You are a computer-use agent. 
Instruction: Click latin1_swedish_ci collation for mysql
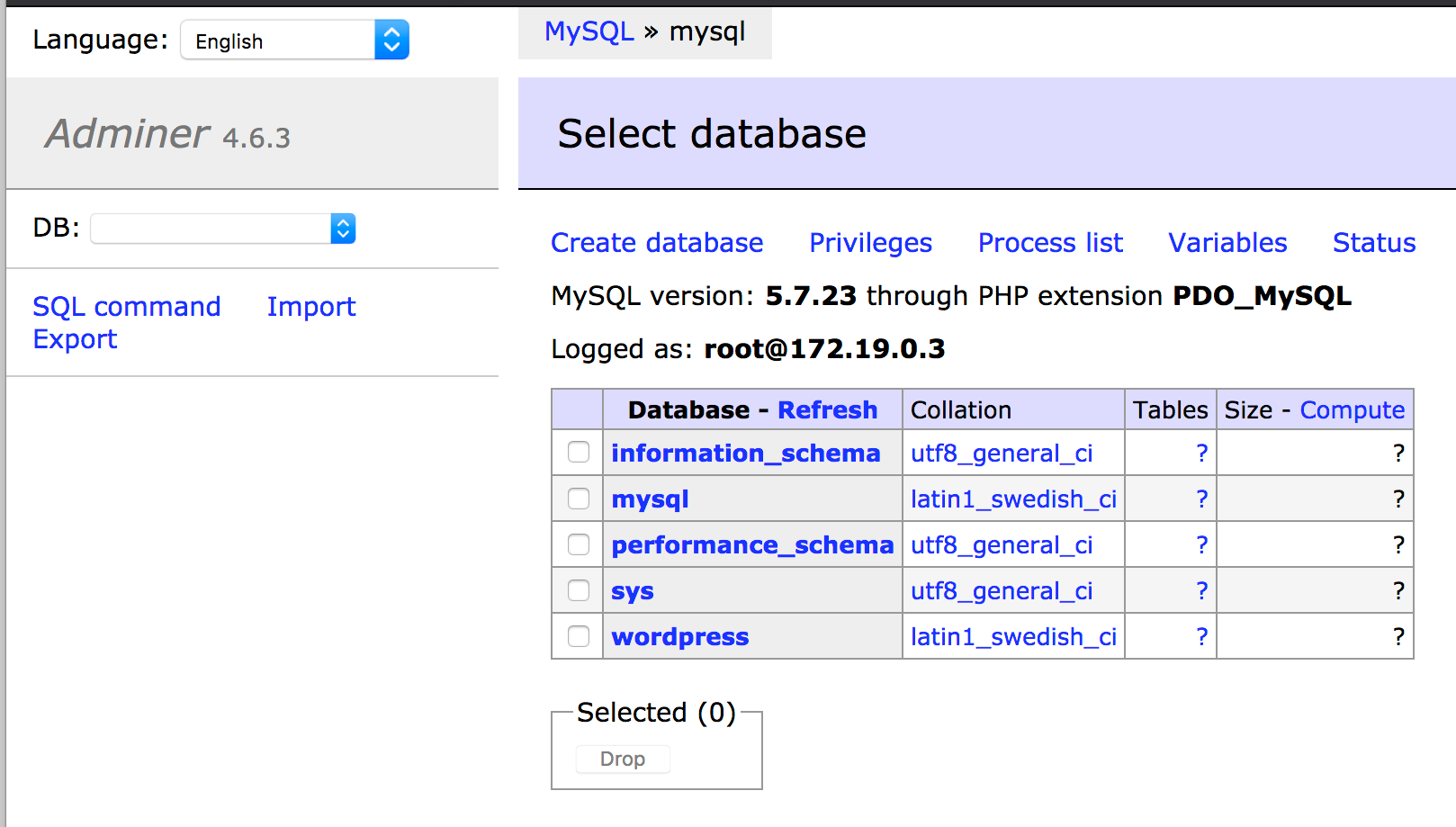(x=1013, y=499)
